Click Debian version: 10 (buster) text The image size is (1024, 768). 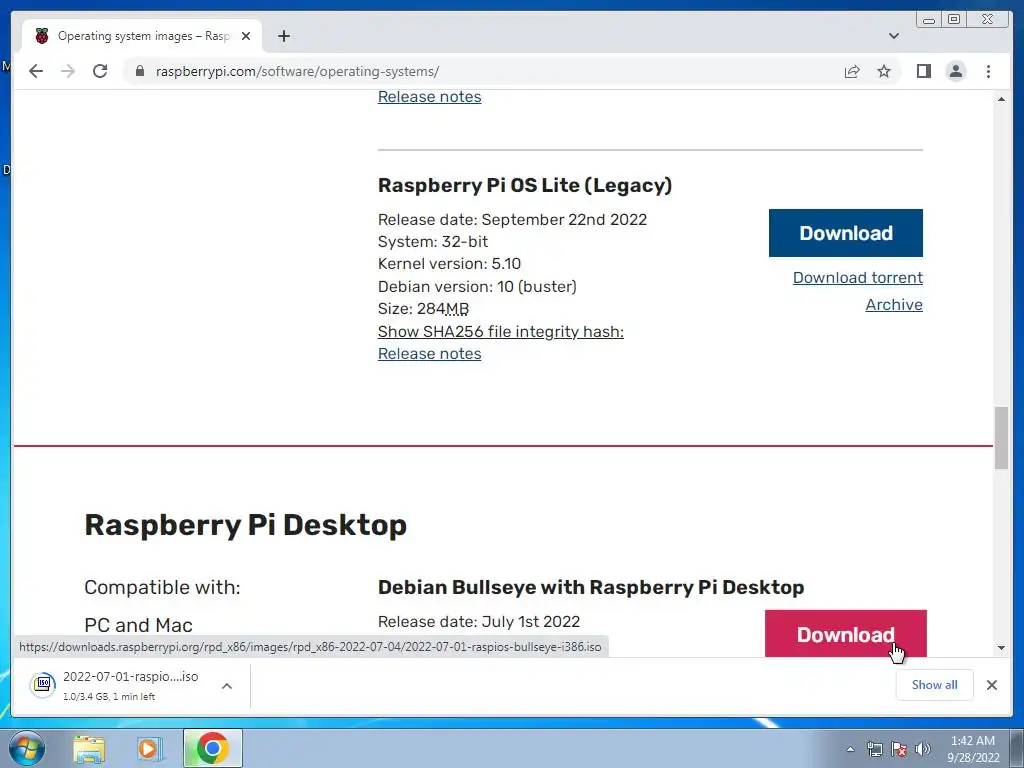click(x=477, y=287)
